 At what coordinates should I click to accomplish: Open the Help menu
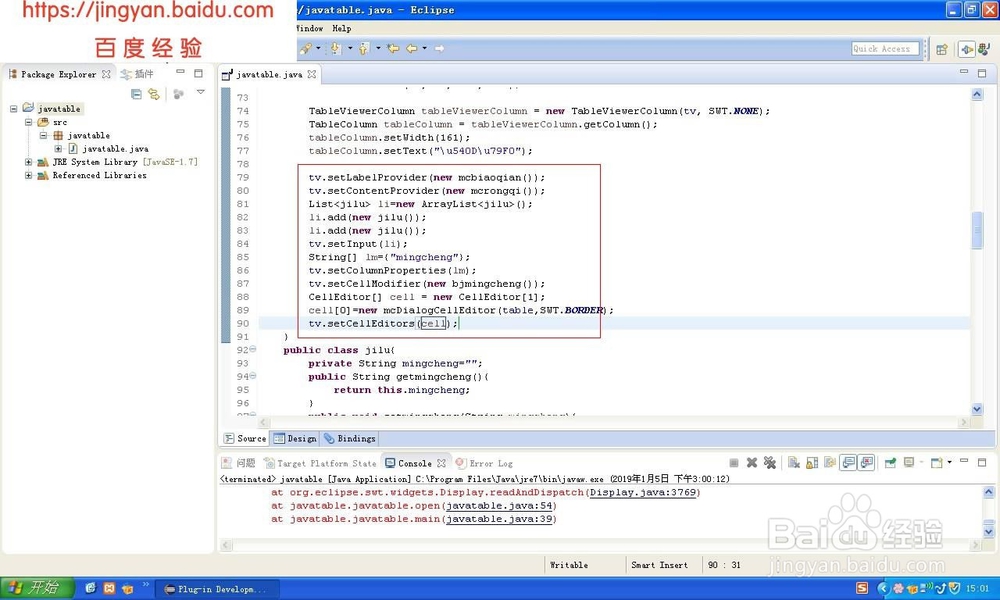tap(342, 28)
